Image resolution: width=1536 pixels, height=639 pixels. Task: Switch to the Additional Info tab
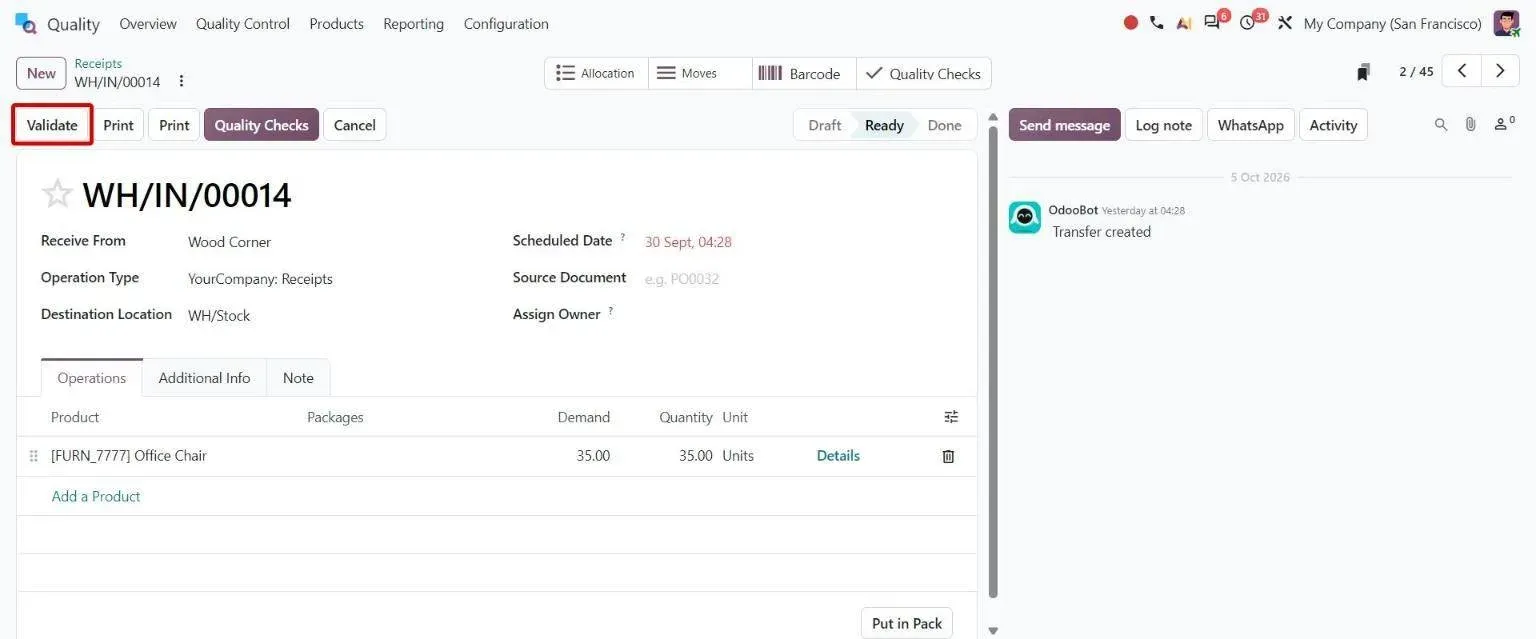point(204,378)
